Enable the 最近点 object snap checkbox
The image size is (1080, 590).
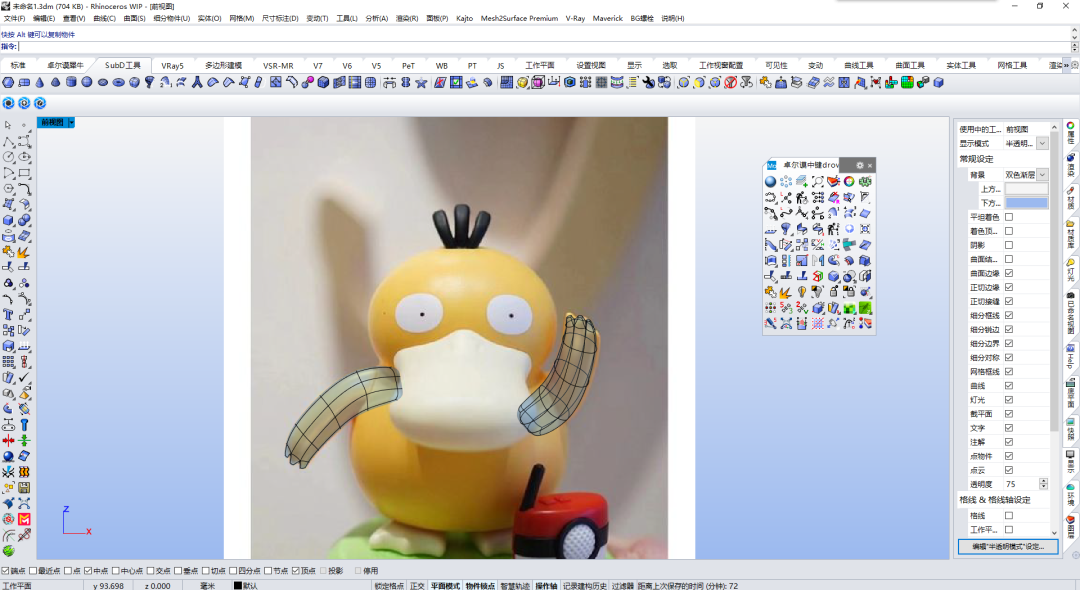[33, 571]
